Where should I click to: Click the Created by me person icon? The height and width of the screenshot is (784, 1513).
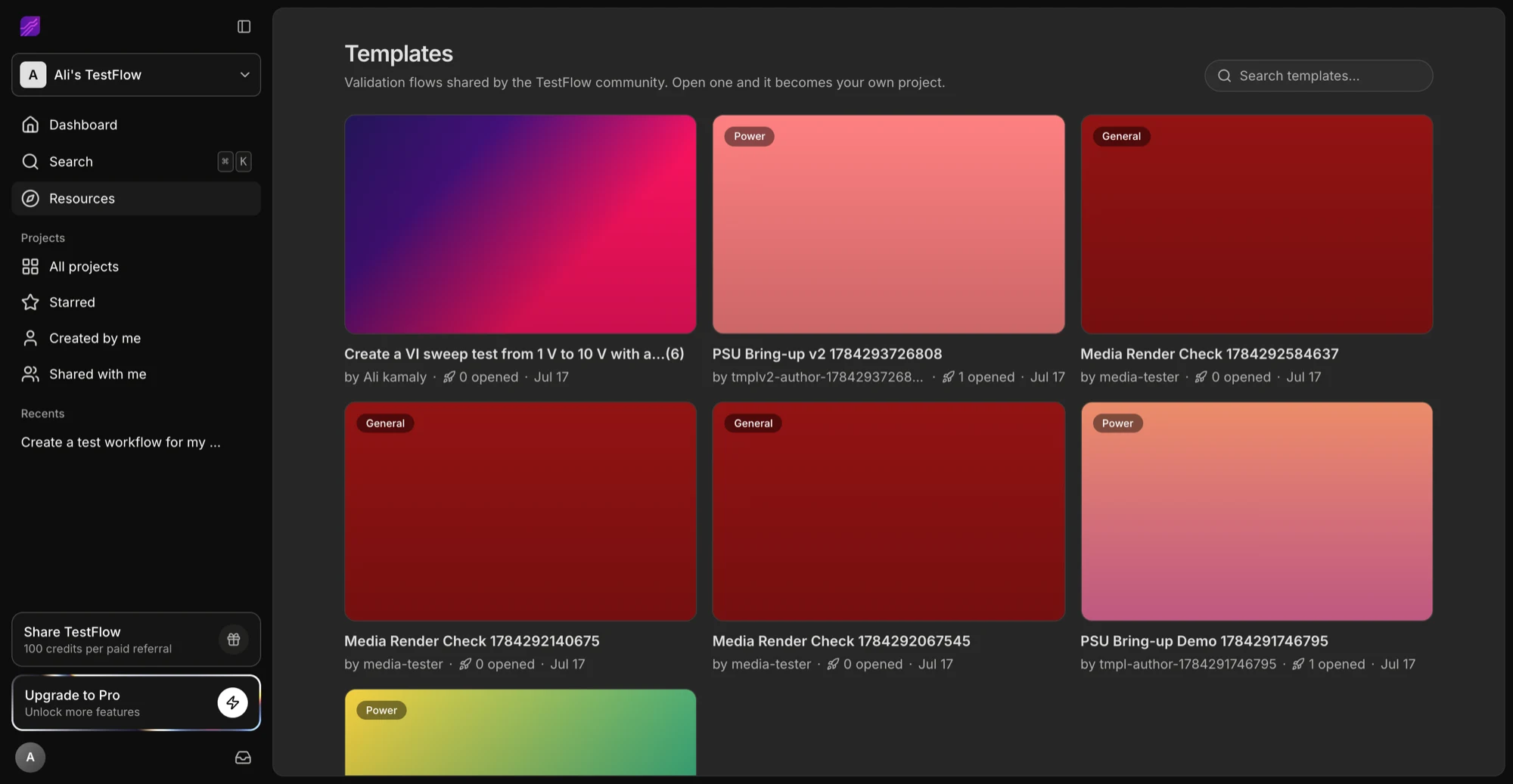point(30,339)
